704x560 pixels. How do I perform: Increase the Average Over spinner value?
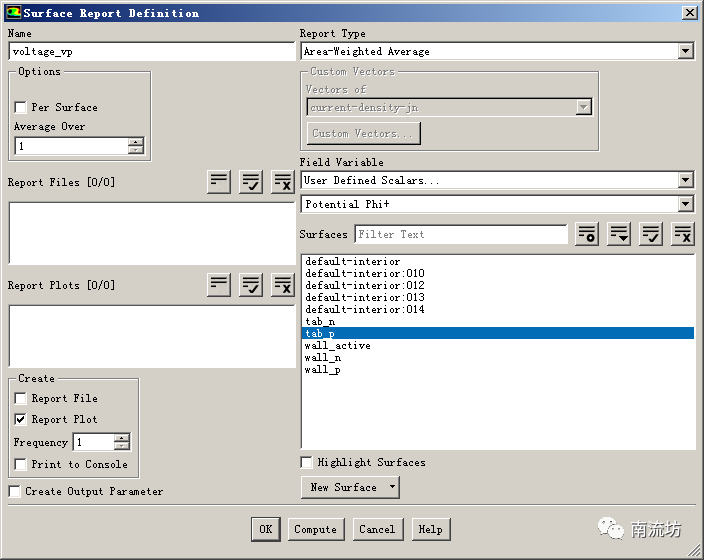(136, 142)
